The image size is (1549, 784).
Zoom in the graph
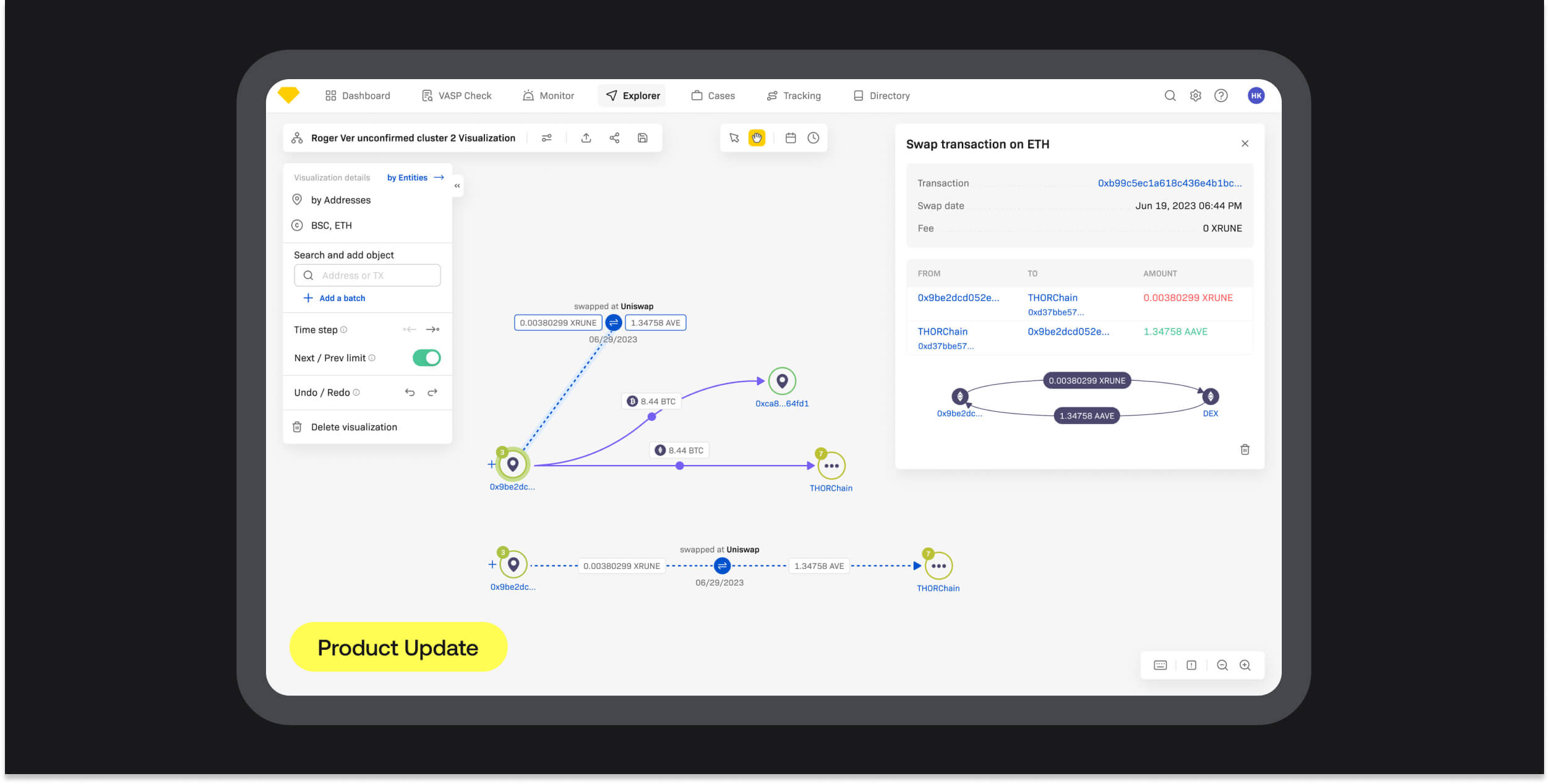(x=1245, y=667)
